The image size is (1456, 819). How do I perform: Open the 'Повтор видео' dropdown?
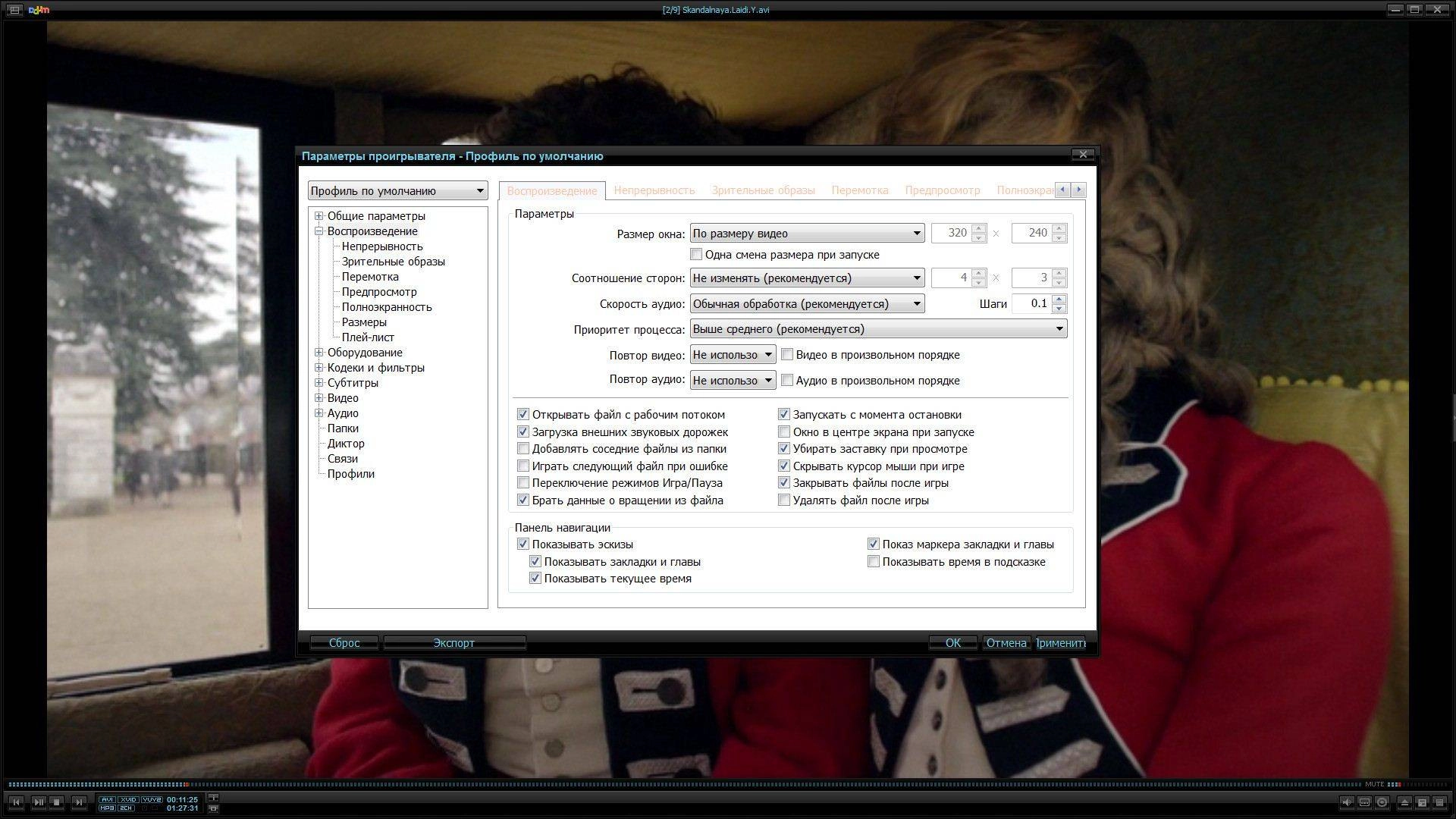point(733,354)
